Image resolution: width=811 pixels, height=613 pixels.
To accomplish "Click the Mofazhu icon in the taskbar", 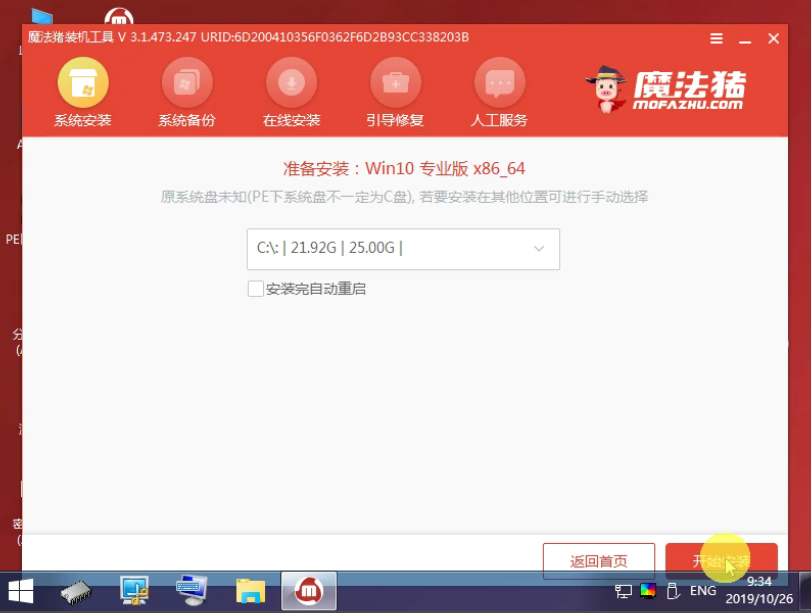I will point(307,591).
